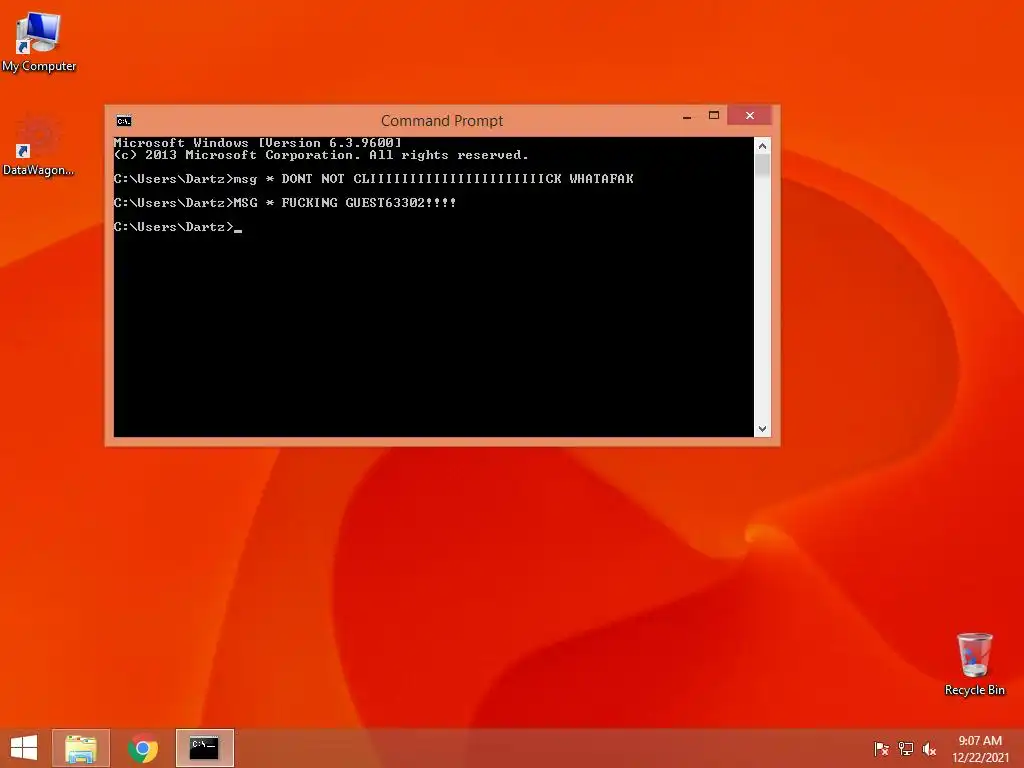The image size is (1024, 768).
Task: Minimize the Command Prompt window
Action: (x=687, y=117)
